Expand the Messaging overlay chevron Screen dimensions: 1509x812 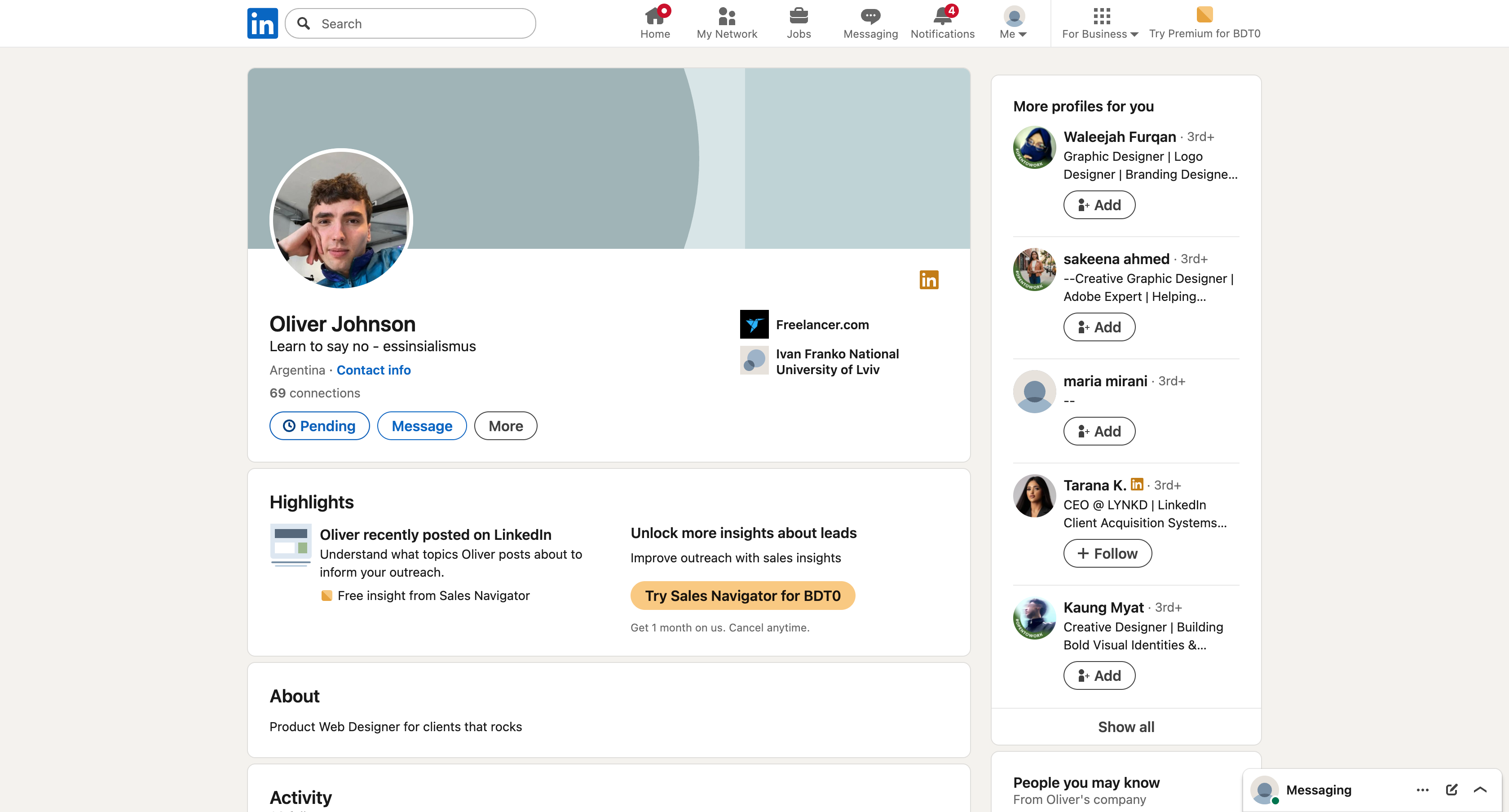[1480, 790]
